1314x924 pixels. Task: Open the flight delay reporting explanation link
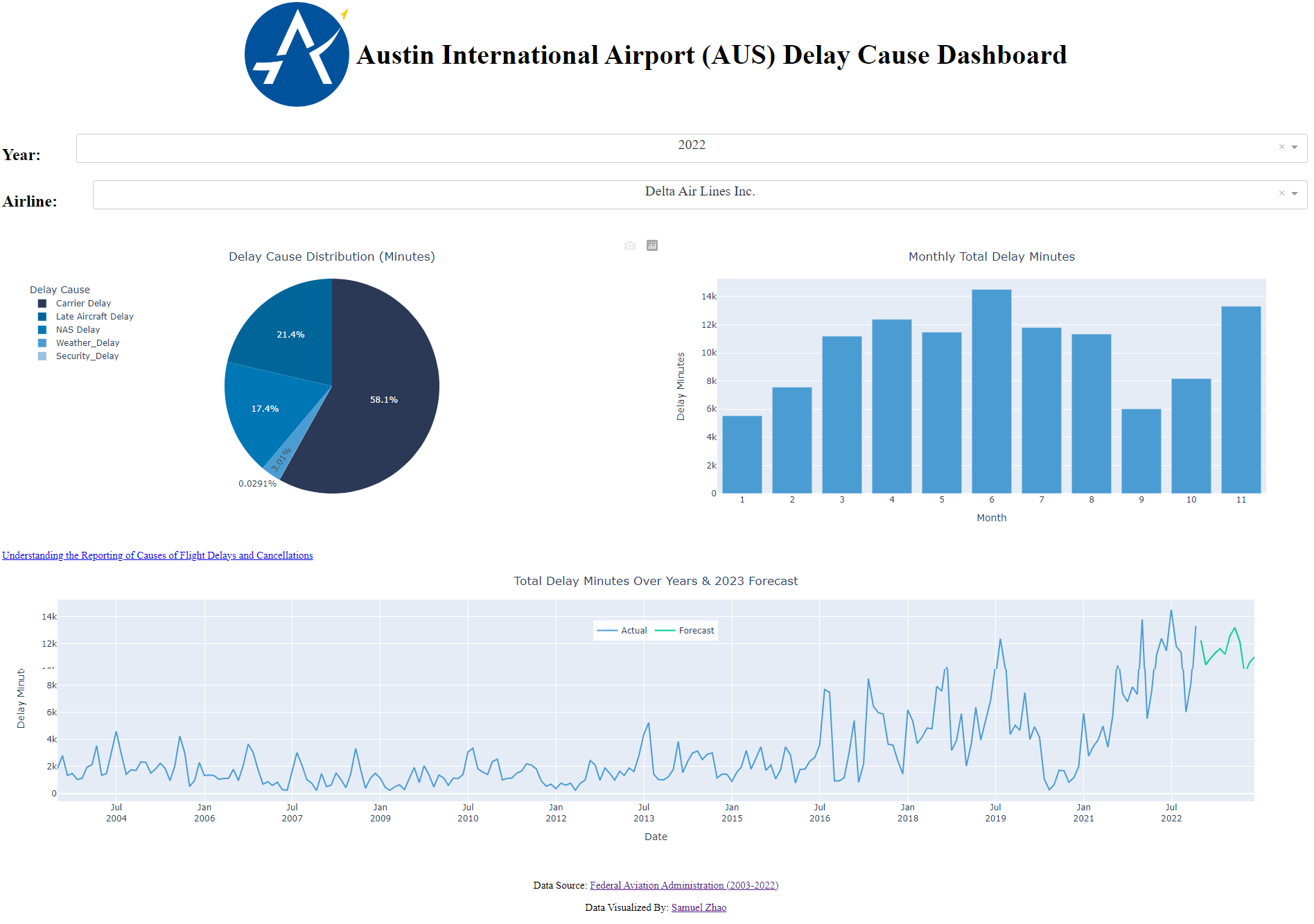tap(157, 555)
